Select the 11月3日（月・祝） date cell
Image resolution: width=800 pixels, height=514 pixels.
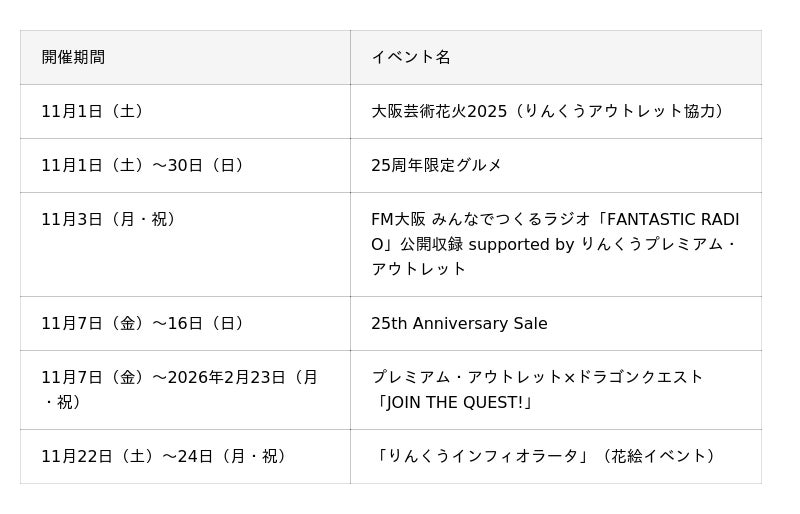pyautogui.click(x=112, y=219)
